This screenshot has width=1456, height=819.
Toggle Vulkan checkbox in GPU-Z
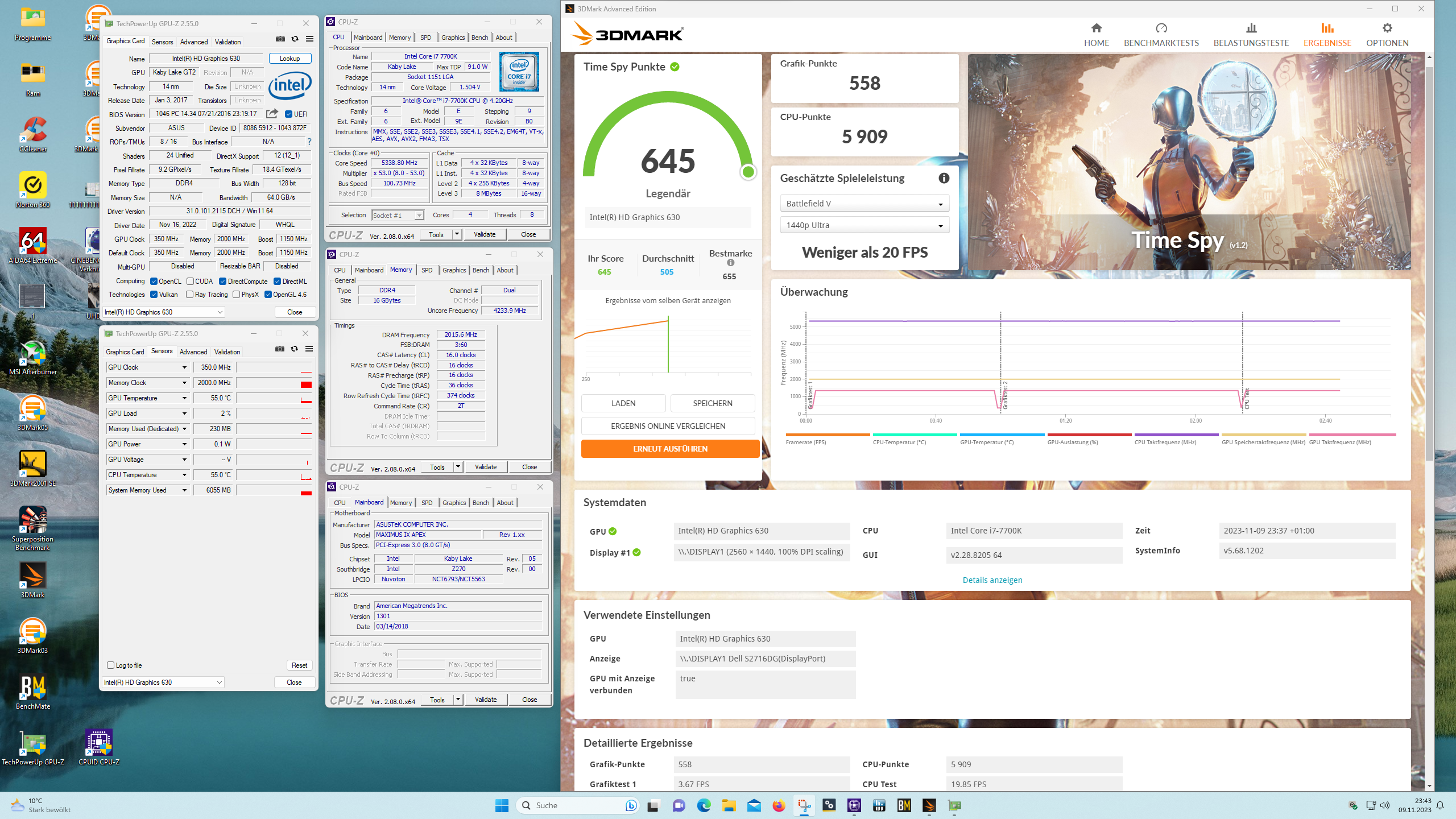[x=154, y=294]
